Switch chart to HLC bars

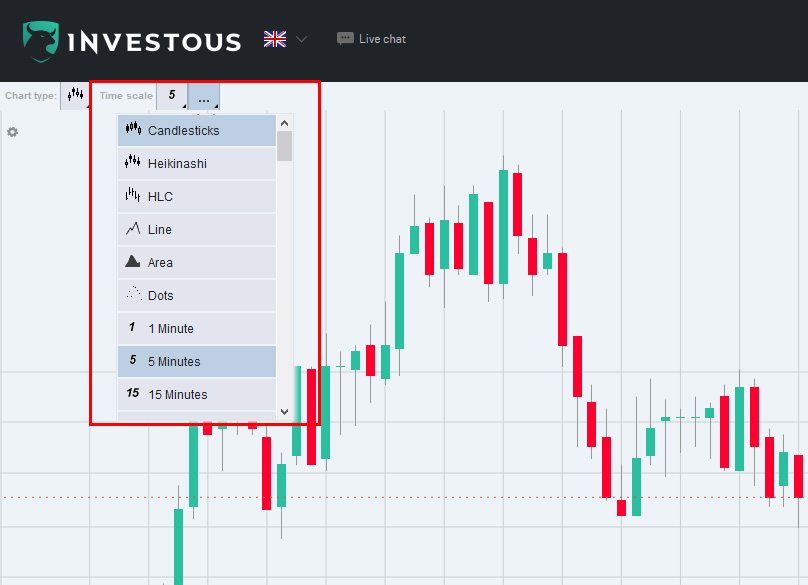coord(197,196)
